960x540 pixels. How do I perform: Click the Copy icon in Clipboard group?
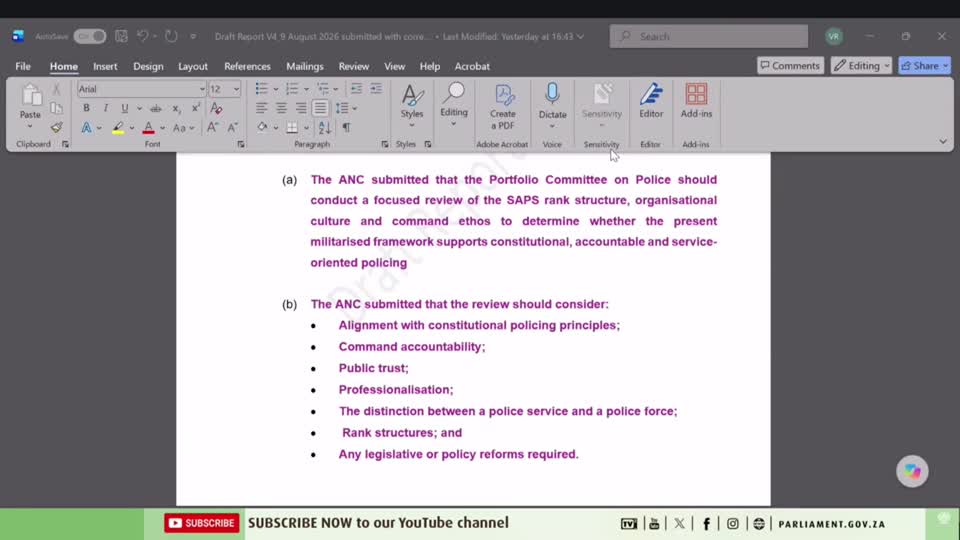(56, 108)
